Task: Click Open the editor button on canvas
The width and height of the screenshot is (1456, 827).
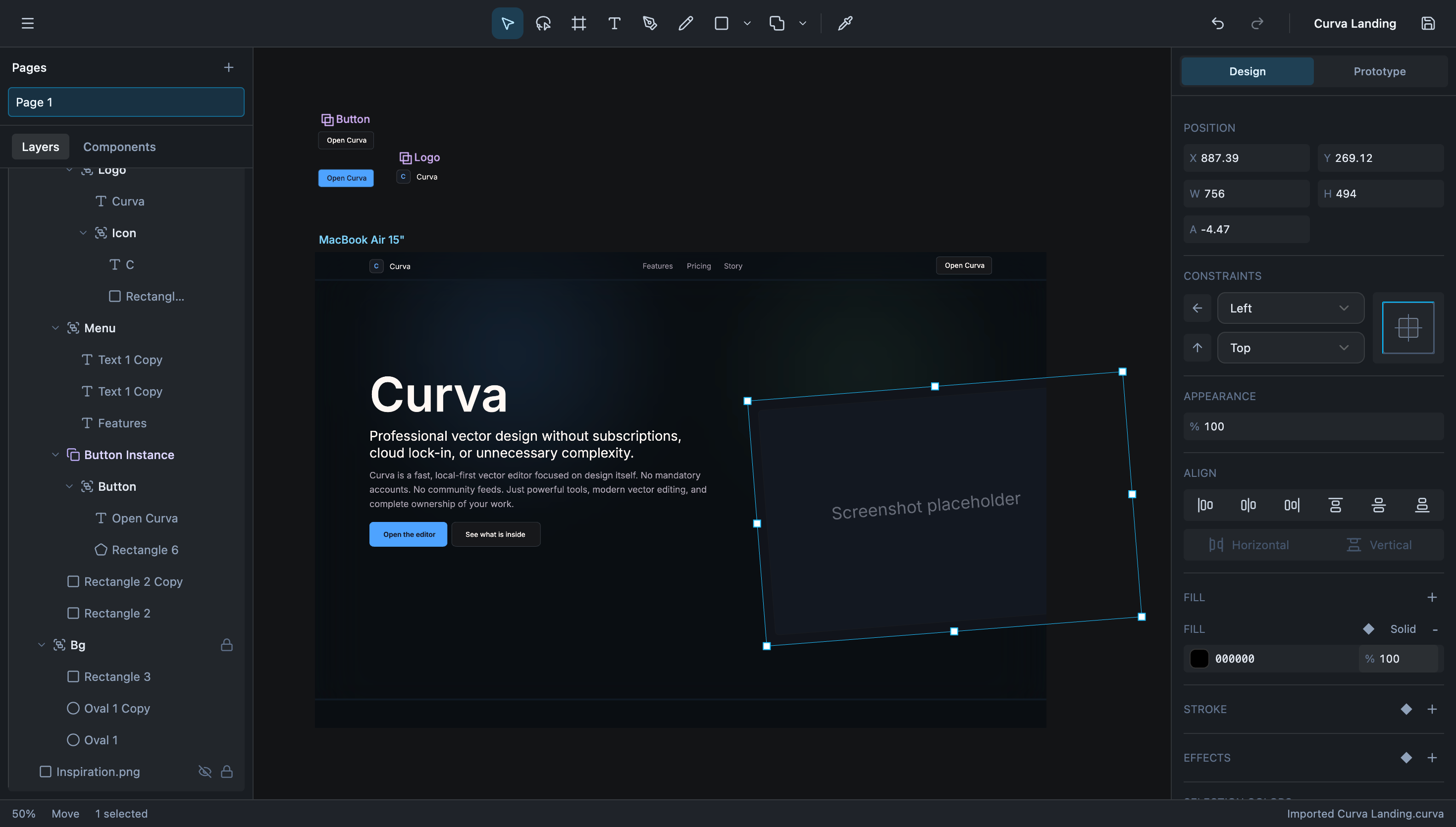Action: pos(408,534)
